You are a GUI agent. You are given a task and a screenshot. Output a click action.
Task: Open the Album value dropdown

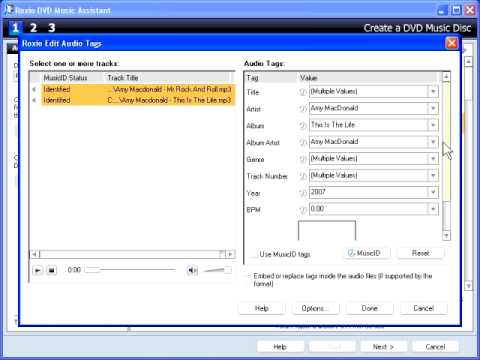(433, 125)
